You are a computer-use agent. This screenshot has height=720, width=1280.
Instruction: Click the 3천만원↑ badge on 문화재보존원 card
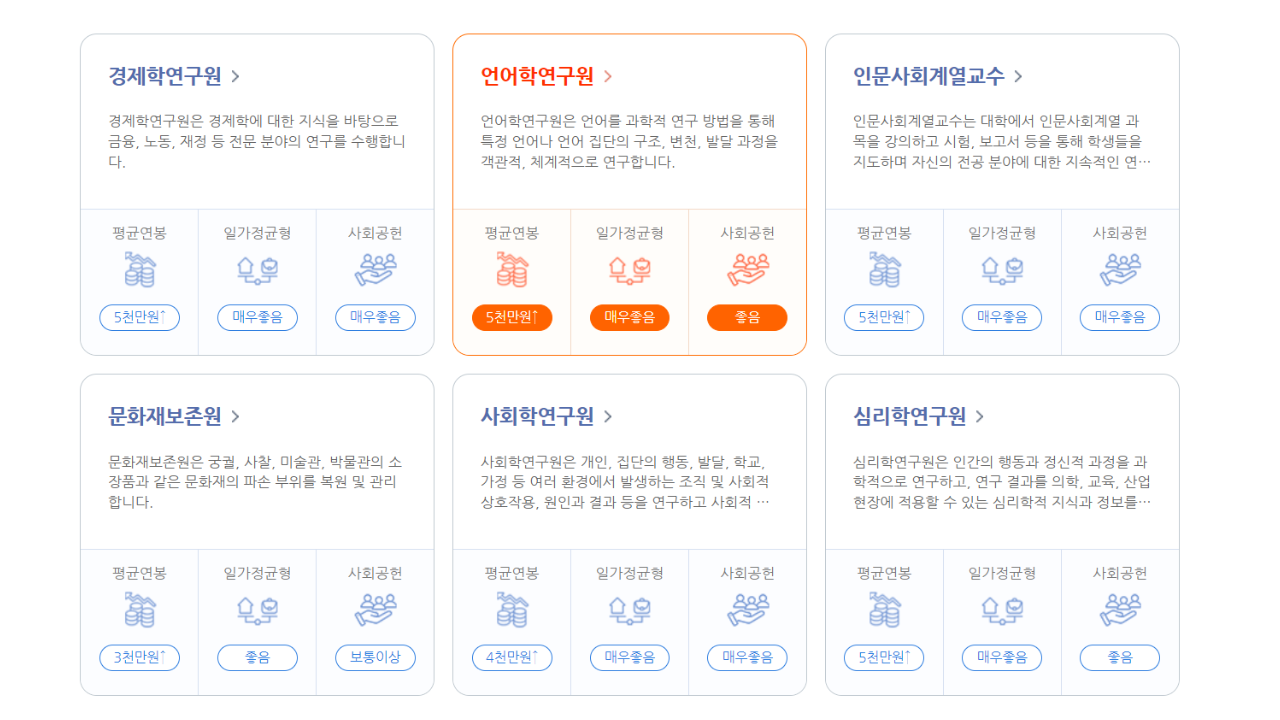point(139,657)
